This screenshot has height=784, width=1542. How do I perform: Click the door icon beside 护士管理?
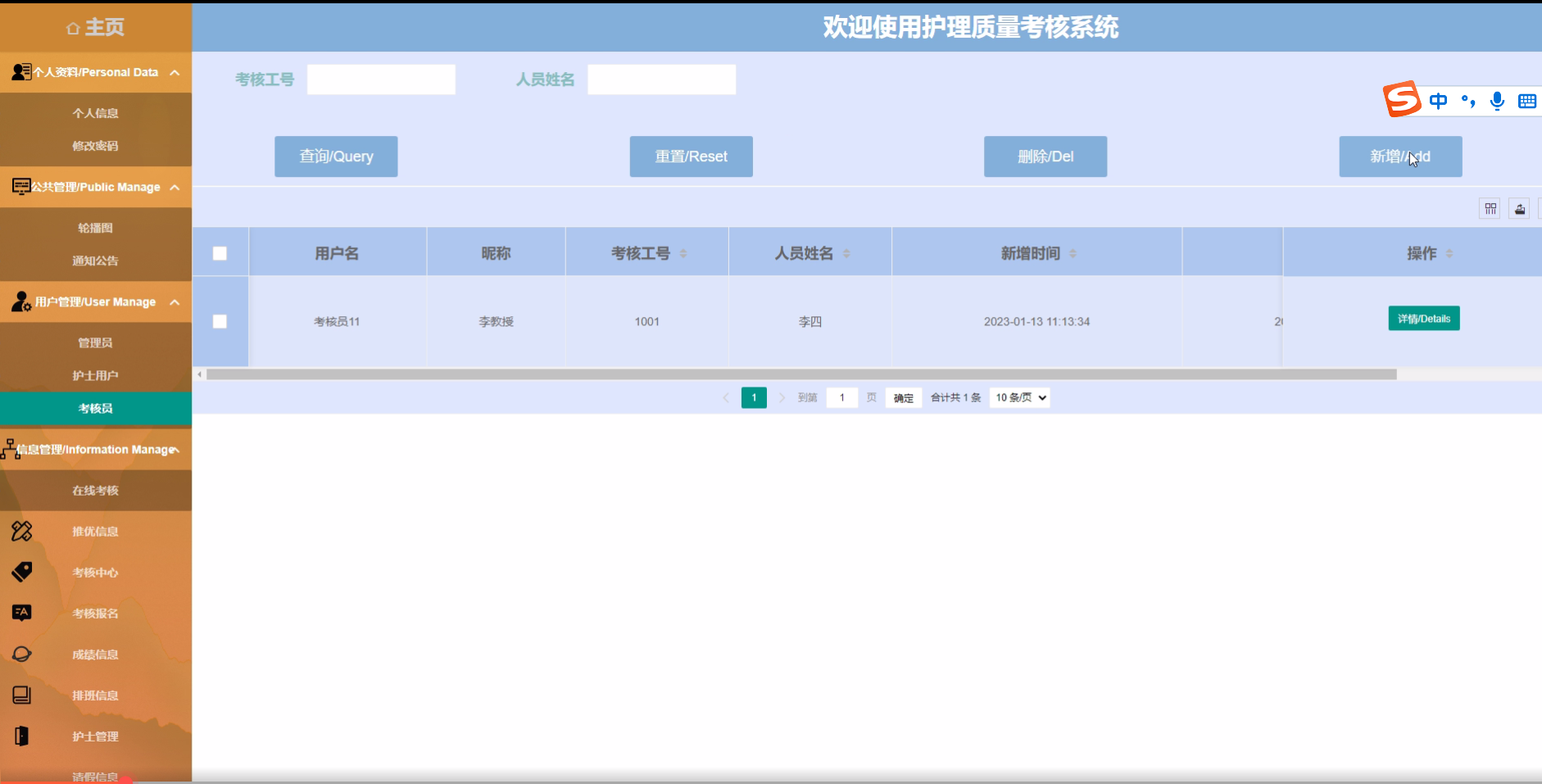21,736
